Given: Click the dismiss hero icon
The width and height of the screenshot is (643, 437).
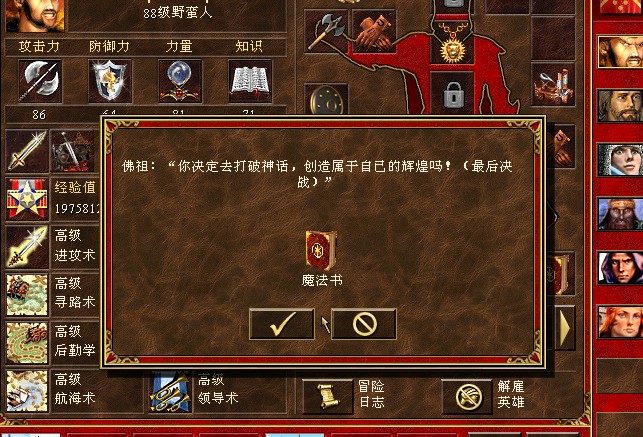Looking at the screenshot, I should [x=467, y=396].
